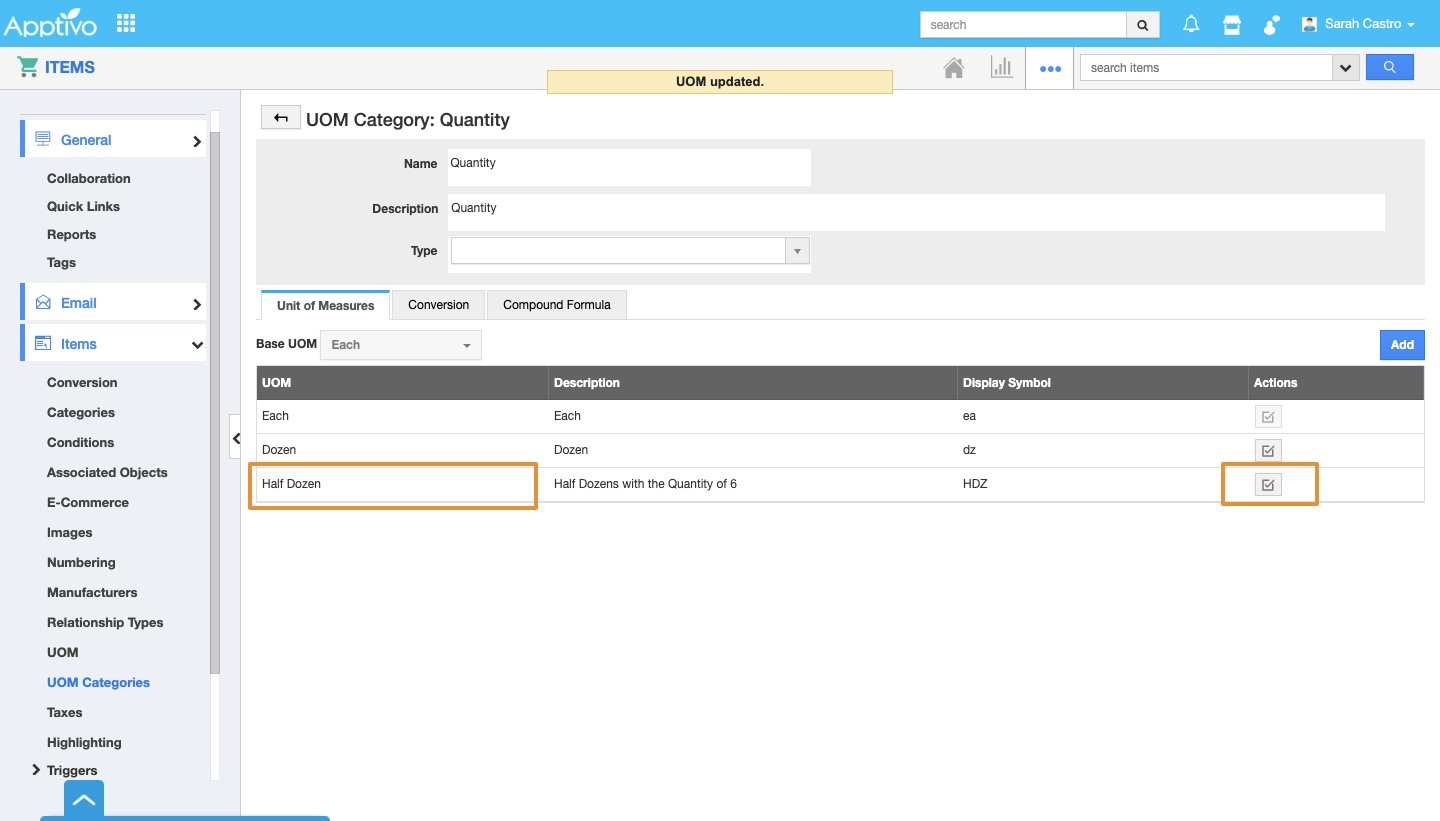This screenshot has width=1440, height=821.
Task: Switch to the Compound Formula tab
Action: (x=556, y=305)
